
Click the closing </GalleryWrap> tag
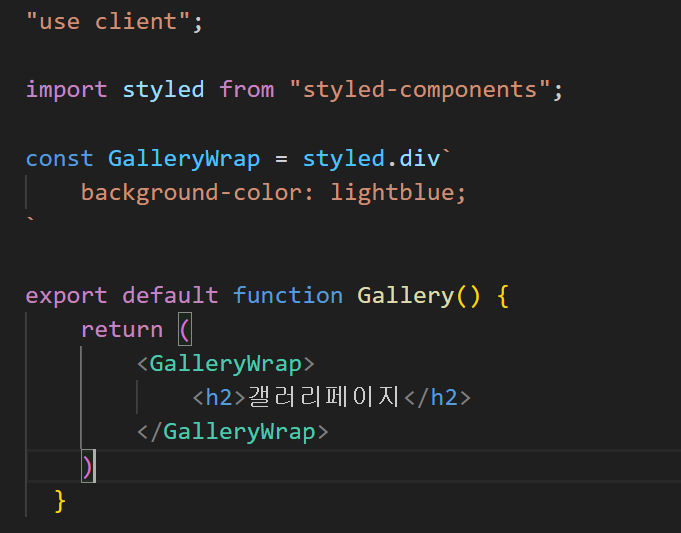click(232, 432)
